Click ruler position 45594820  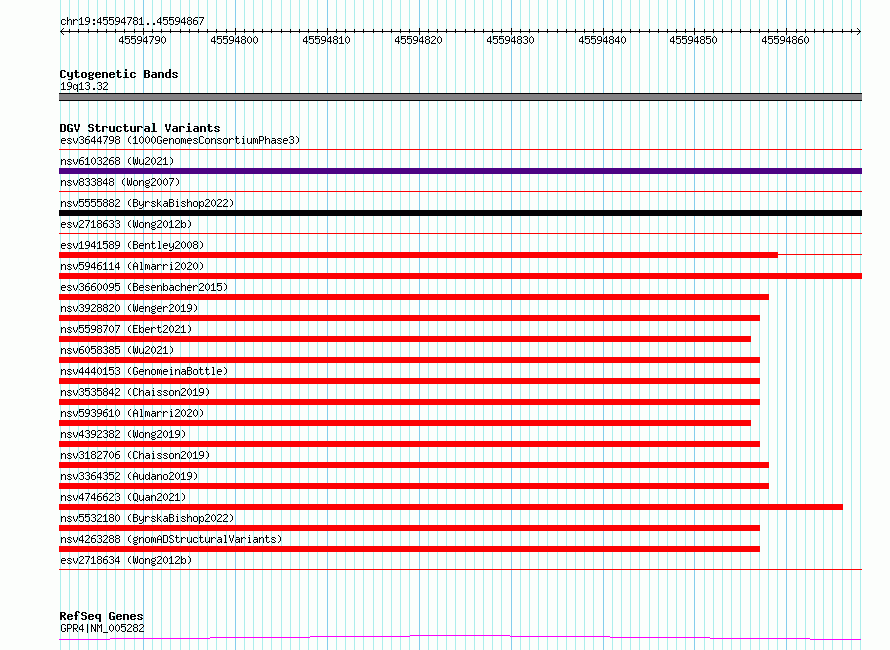coord(418,40)
